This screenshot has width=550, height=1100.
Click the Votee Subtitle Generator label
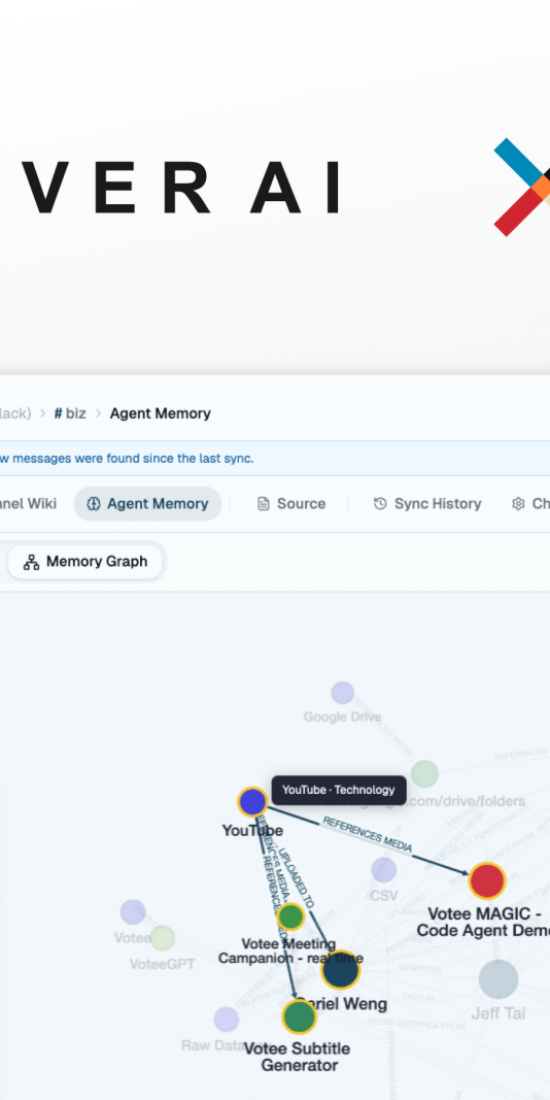(x=297, y=1057)
